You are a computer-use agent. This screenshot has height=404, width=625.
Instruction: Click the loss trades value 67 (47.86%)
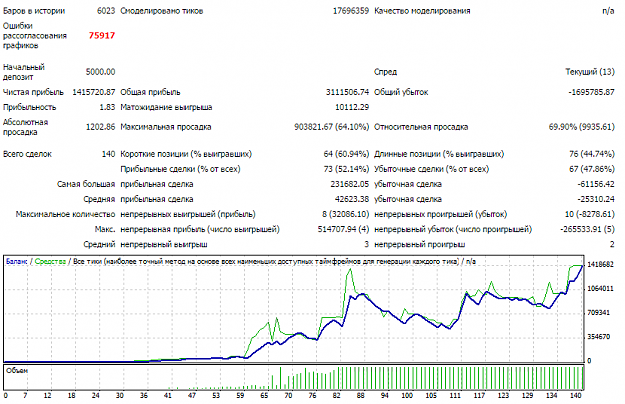592,169
